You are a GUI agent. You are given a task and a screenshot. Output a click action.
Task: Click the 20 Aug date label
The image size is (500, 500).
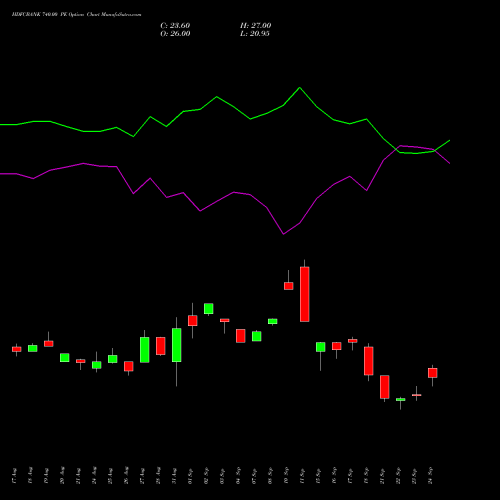click(62, 476)
